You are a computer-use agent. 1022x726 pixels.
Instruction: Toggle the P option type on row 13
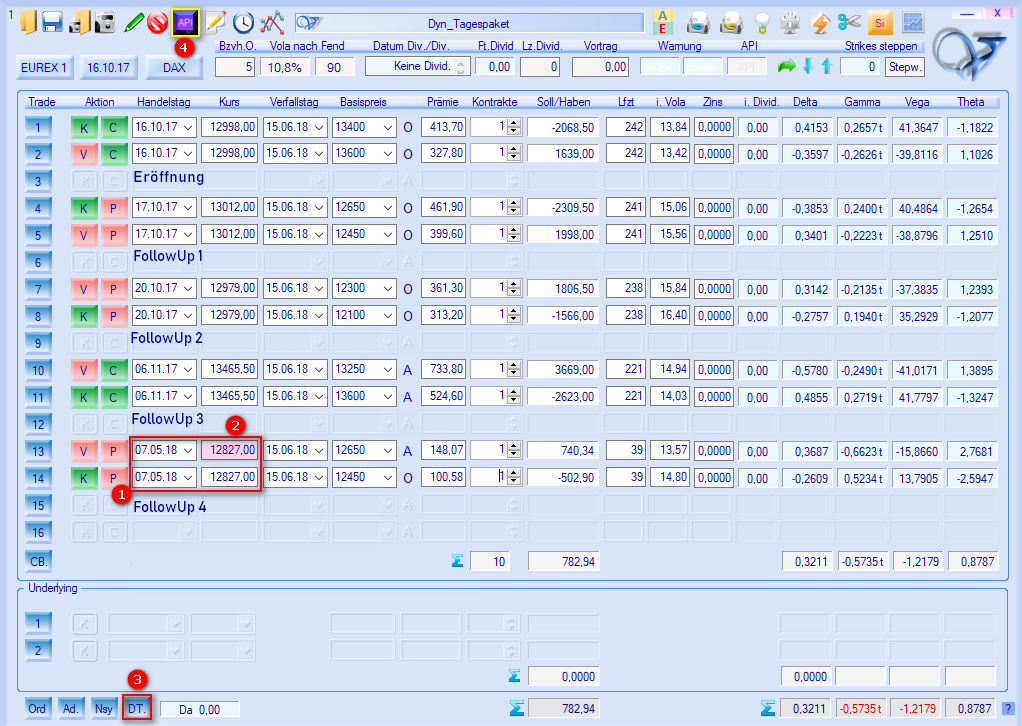point(113,451)
